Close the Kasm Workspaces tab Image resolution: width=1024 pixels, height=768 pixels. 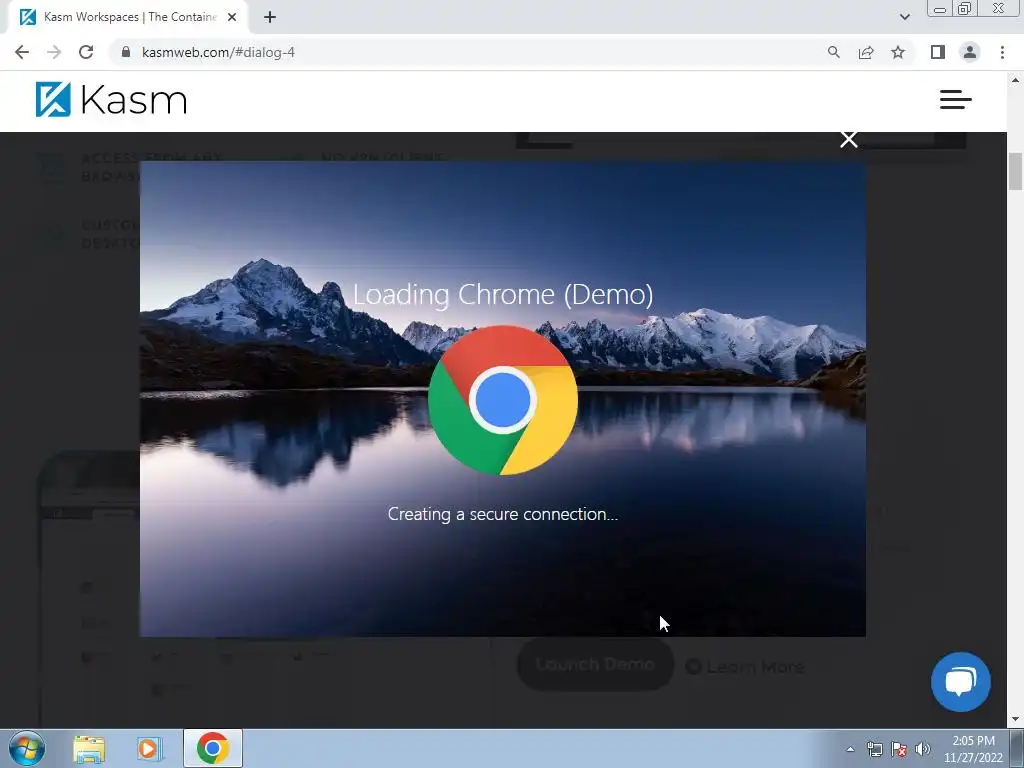click(x=232, y=17)
